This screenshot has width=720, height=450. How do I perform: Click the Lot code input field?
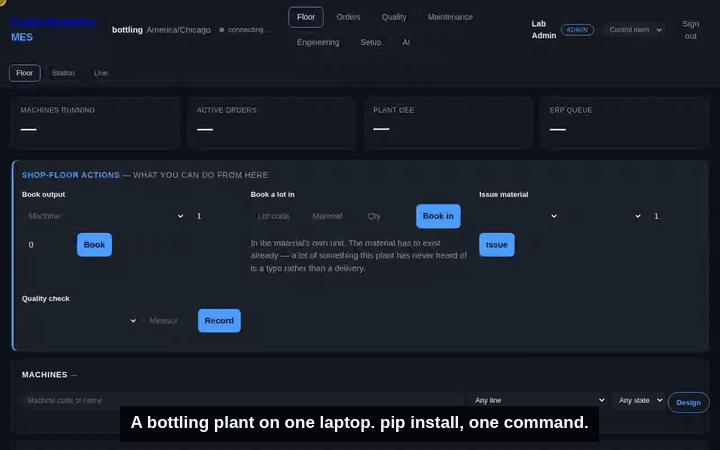276,216
